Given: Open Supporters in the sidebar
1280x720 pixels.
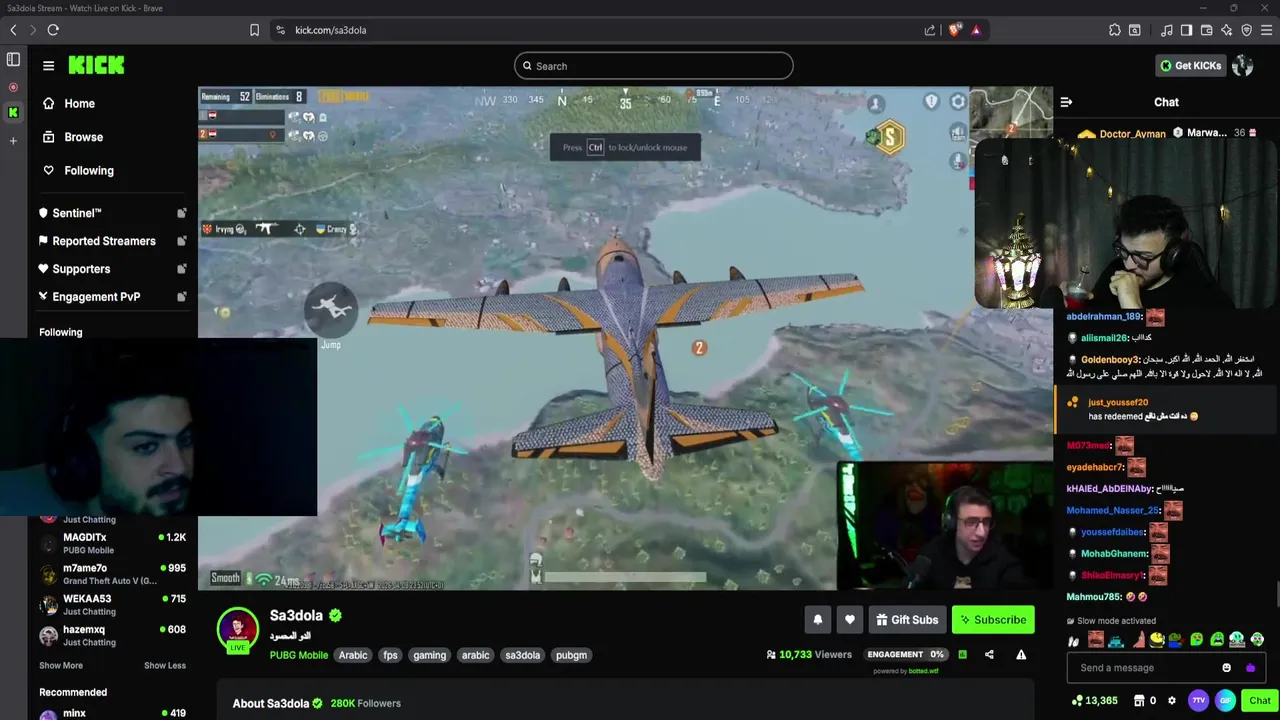Looking at the screenshot, I should tap(81, 269).
